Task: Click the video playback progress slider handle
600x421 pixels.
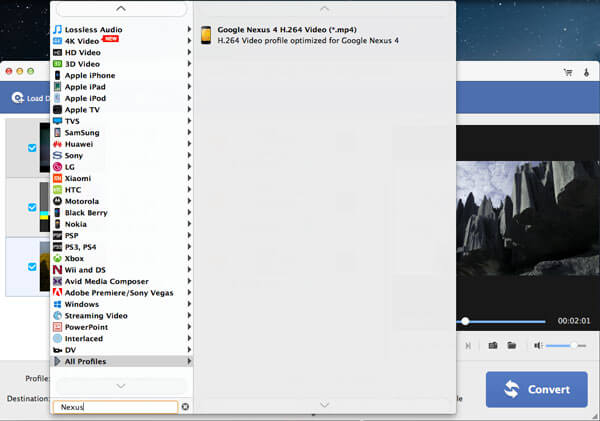Action: pyautogui.click(x=465, y=321)
